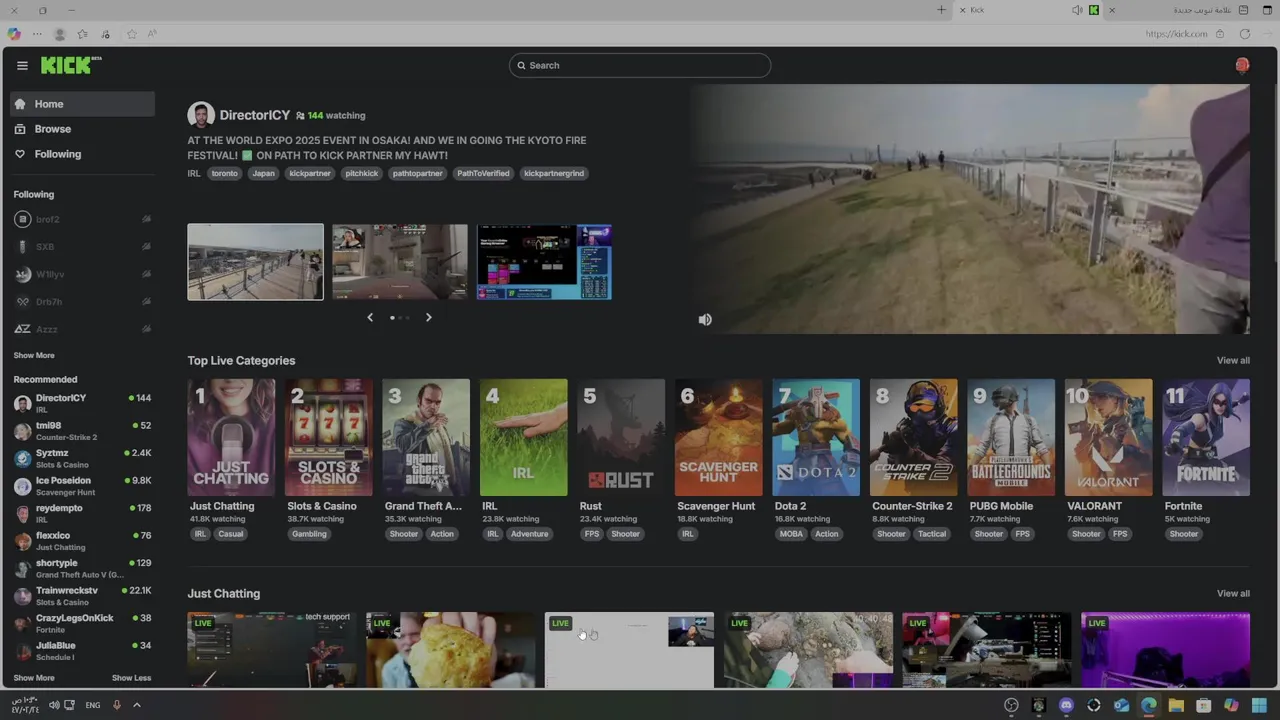This screenshot has height=720, width=1280.
Task: Open tml98 recommended channel
Action: click(x=83, y=431)
